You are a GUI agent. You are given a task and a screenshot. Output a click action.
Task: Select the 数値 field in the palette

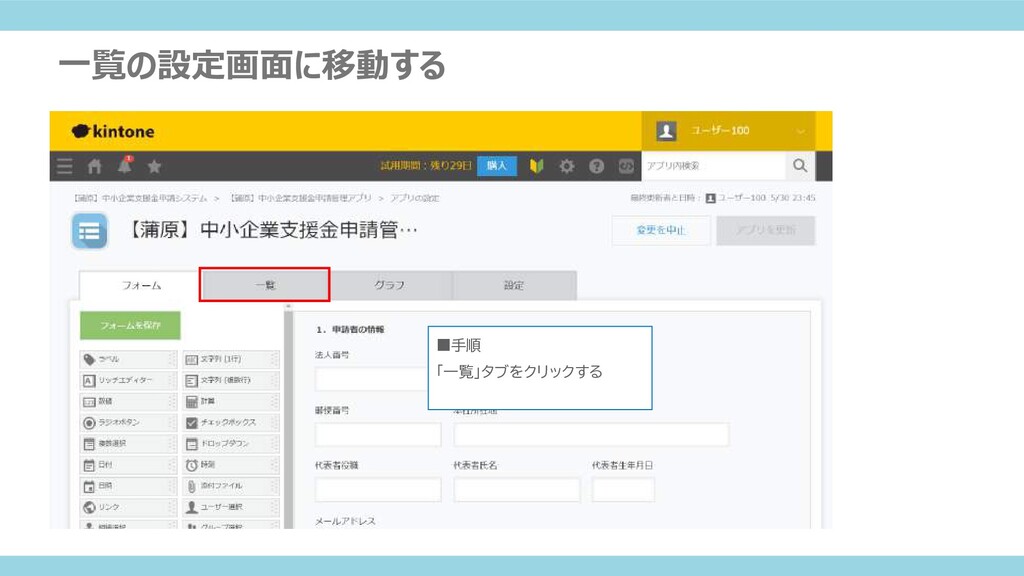128,402
